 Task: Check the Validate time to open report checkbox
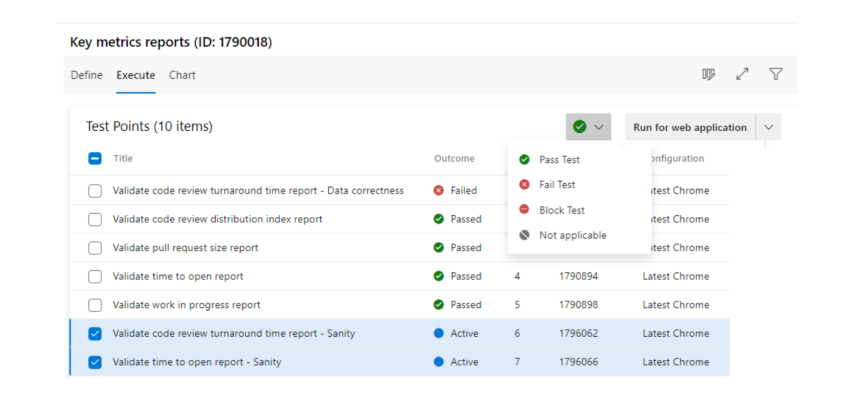tap(95, 277)
